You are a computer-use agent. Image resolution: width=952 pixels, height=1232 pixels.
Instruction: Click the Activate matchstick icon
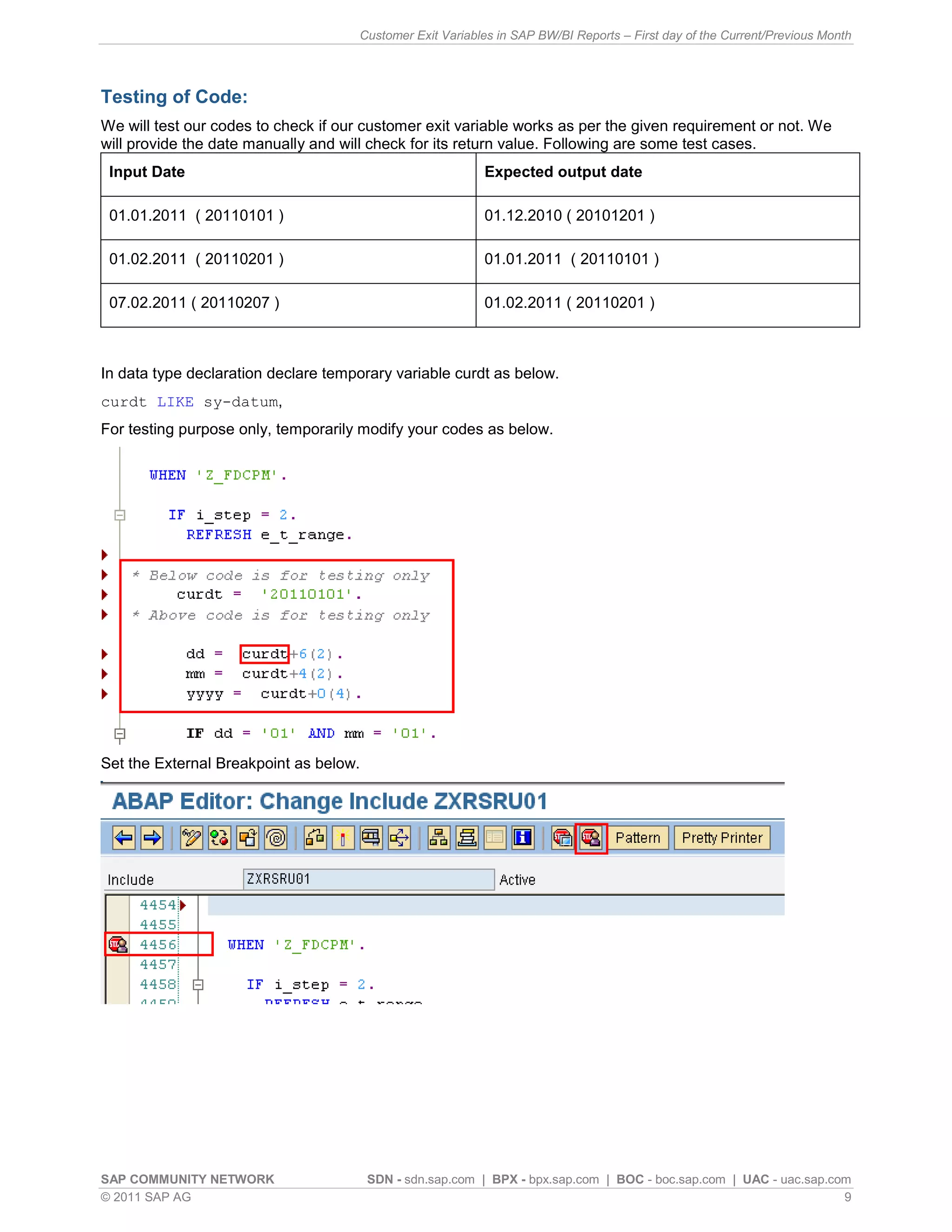[343, 838]
